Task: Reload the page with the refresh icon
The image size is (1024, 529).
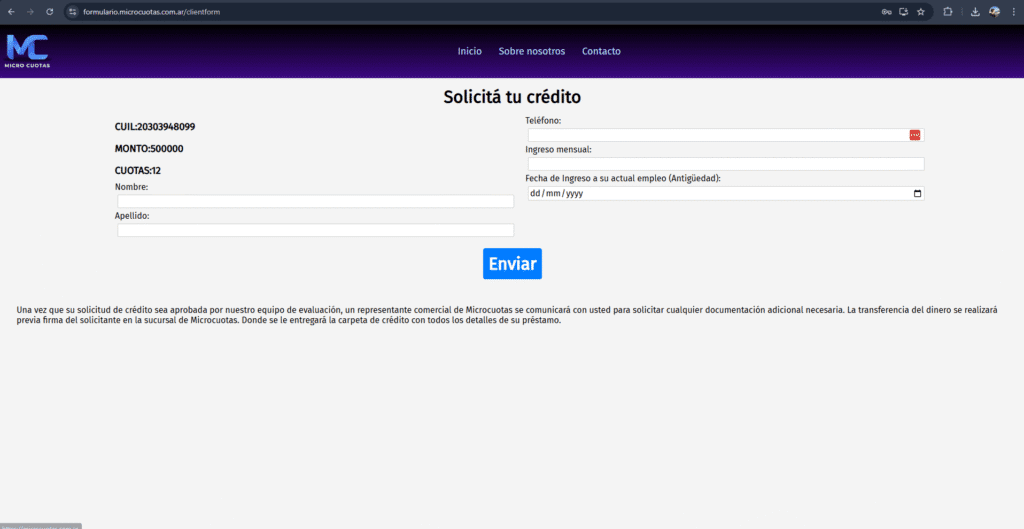Action: click(x=50, y=12)
